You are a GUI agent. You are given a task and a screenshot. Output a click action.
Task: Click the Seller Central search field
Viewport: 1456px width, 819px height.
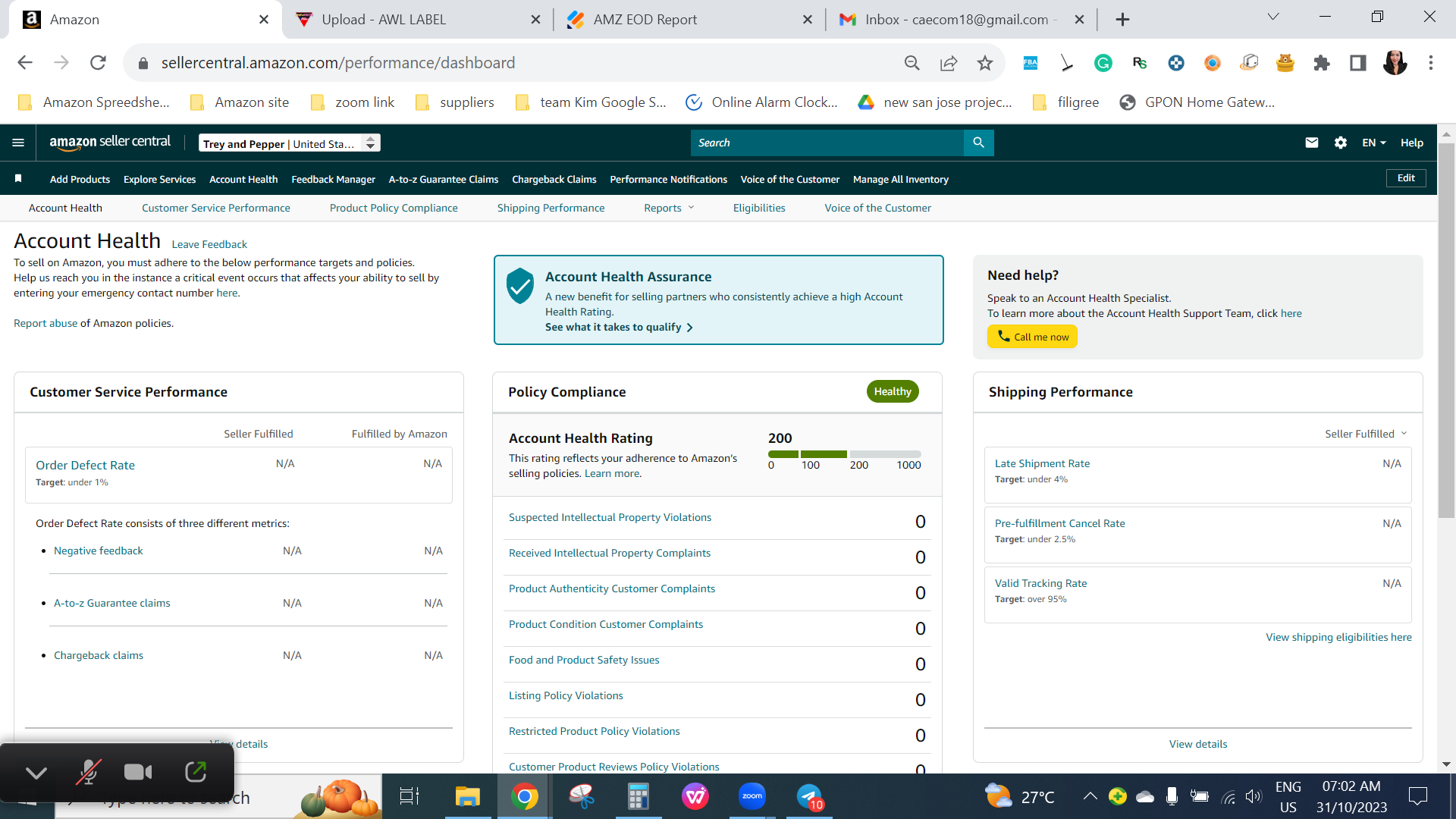tap(827, 143)
